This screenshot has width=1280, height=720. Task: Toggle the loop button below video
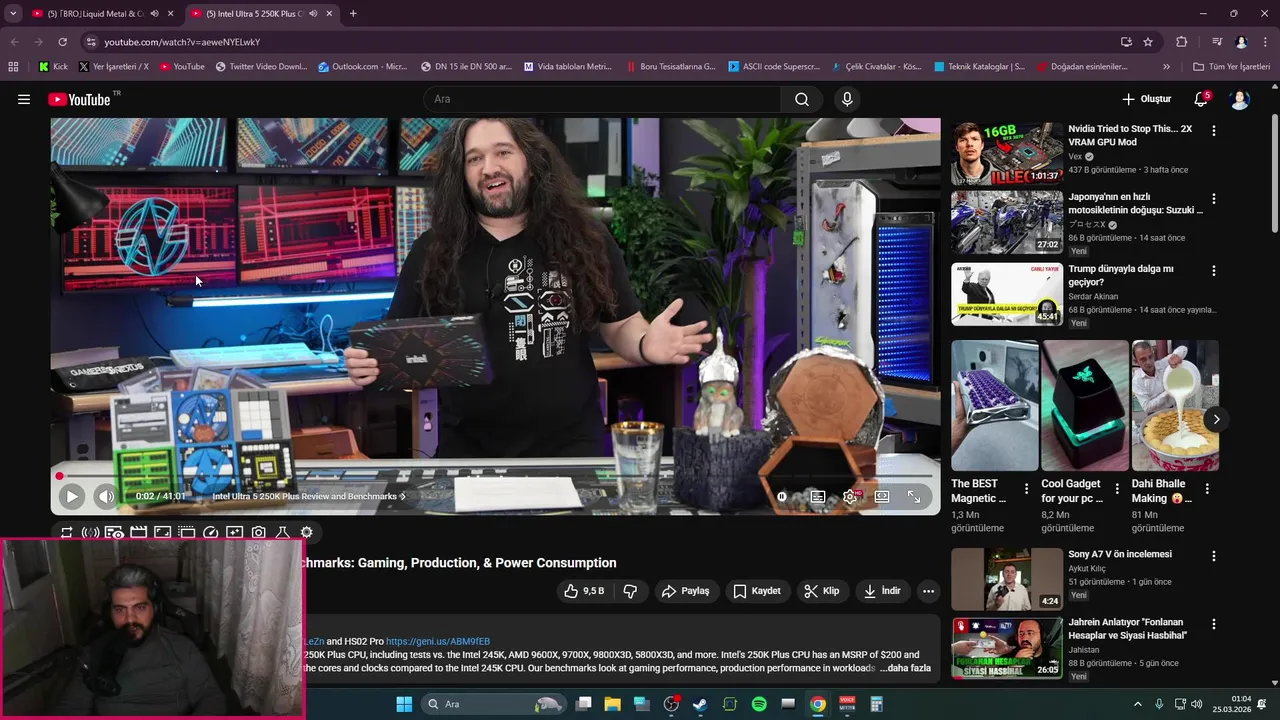66,533
